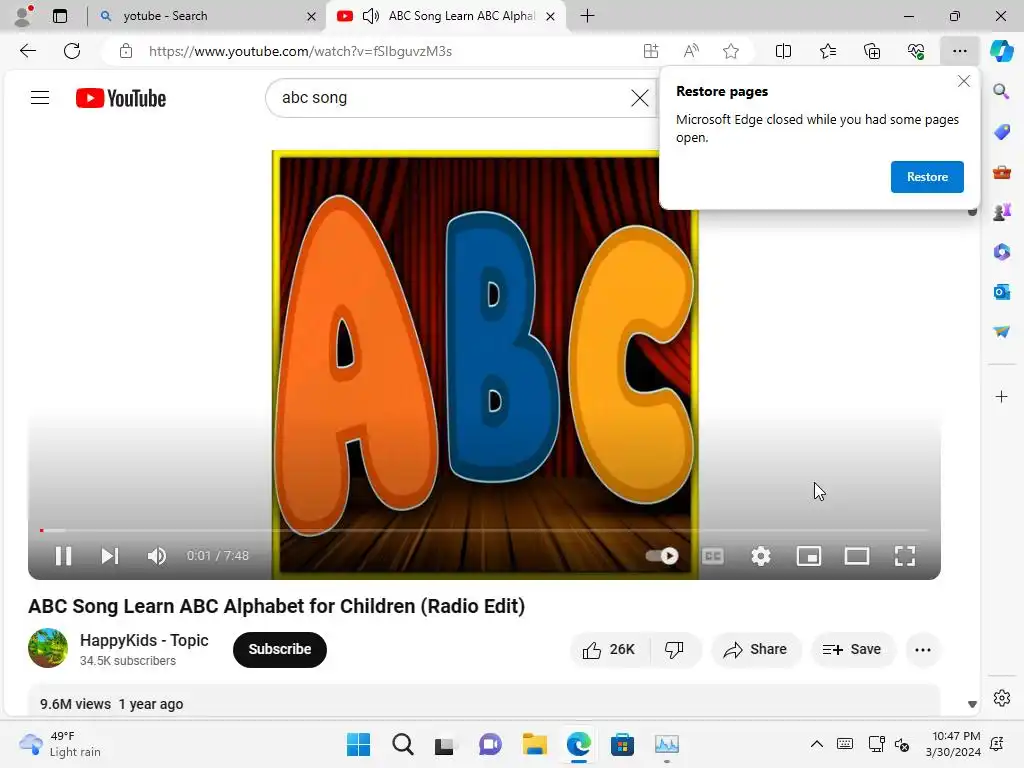Clear the YouTube search text
Screen dimensions: 1024x768
click(x=640, y=98)
